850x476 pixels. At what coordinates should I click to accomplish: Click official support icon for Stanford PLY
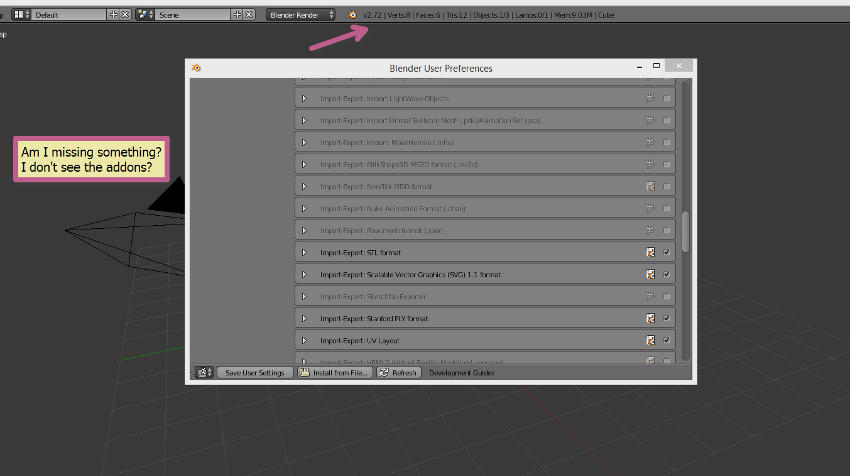pyautogui.click(x=650, y=318)
